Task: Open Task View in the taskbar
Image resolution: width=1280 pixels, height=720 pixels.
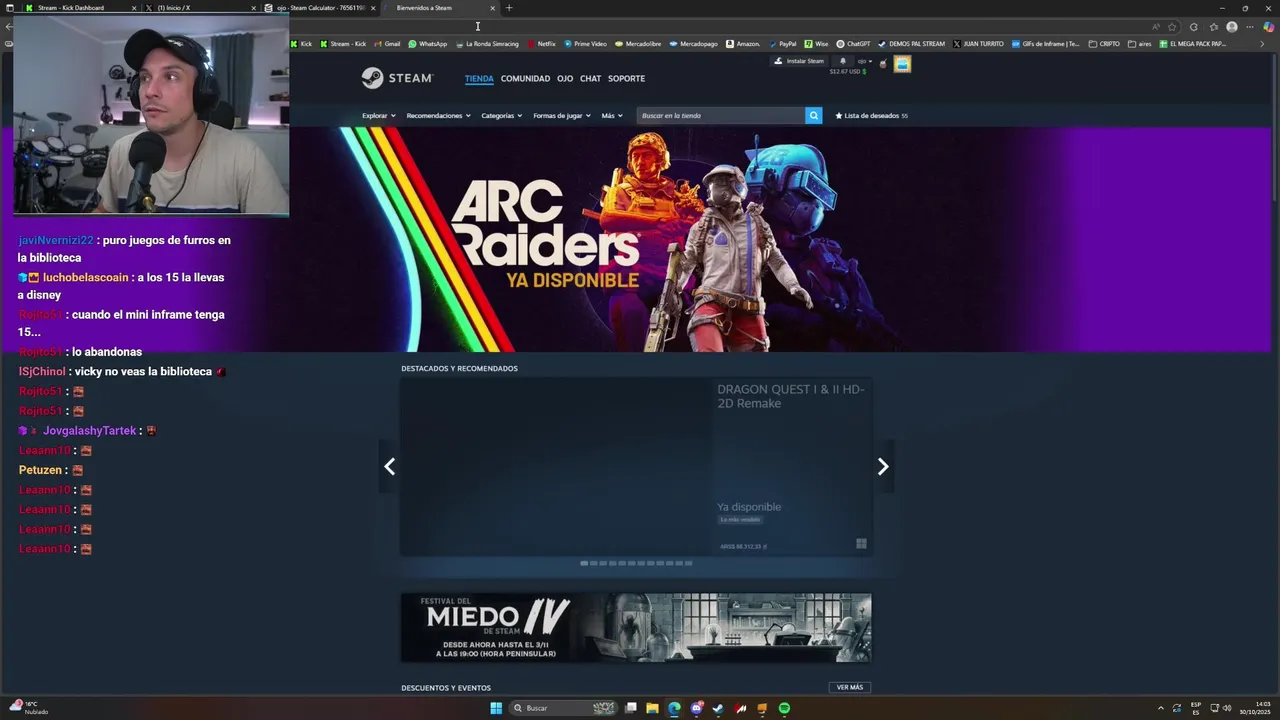Action: [630, 708]
